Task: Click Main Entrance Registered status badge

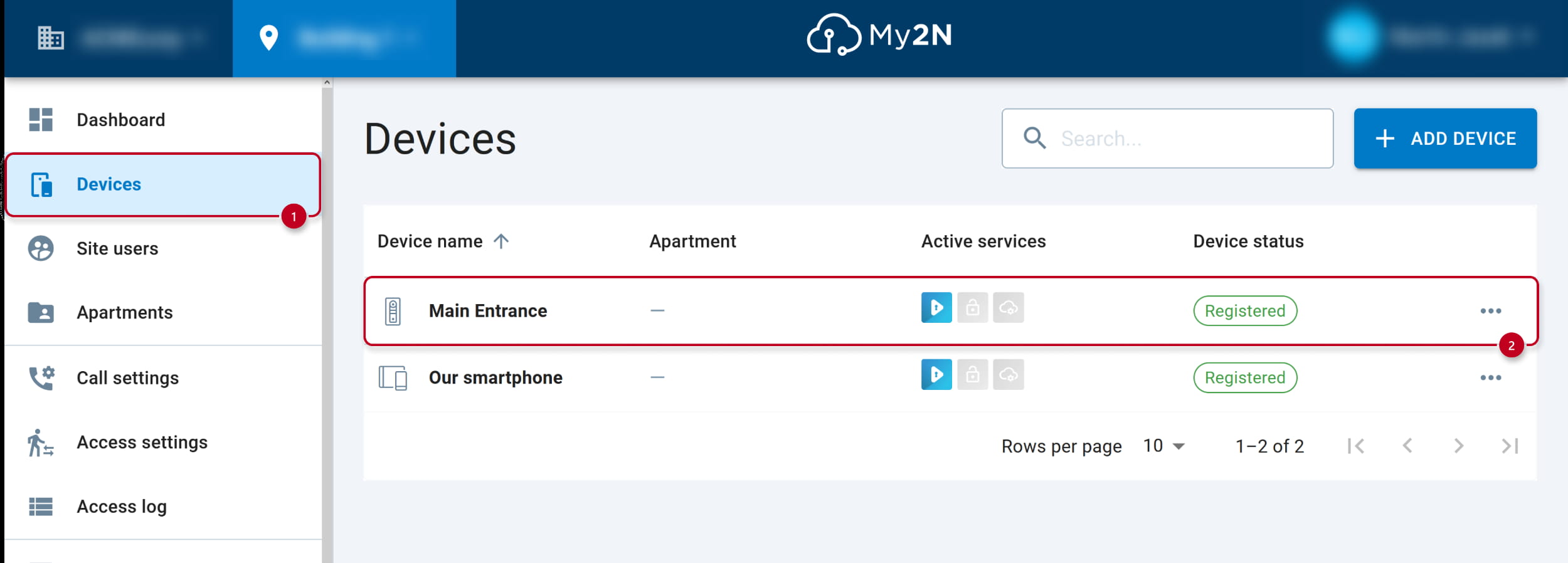Action: click(x=1245, y=311)
